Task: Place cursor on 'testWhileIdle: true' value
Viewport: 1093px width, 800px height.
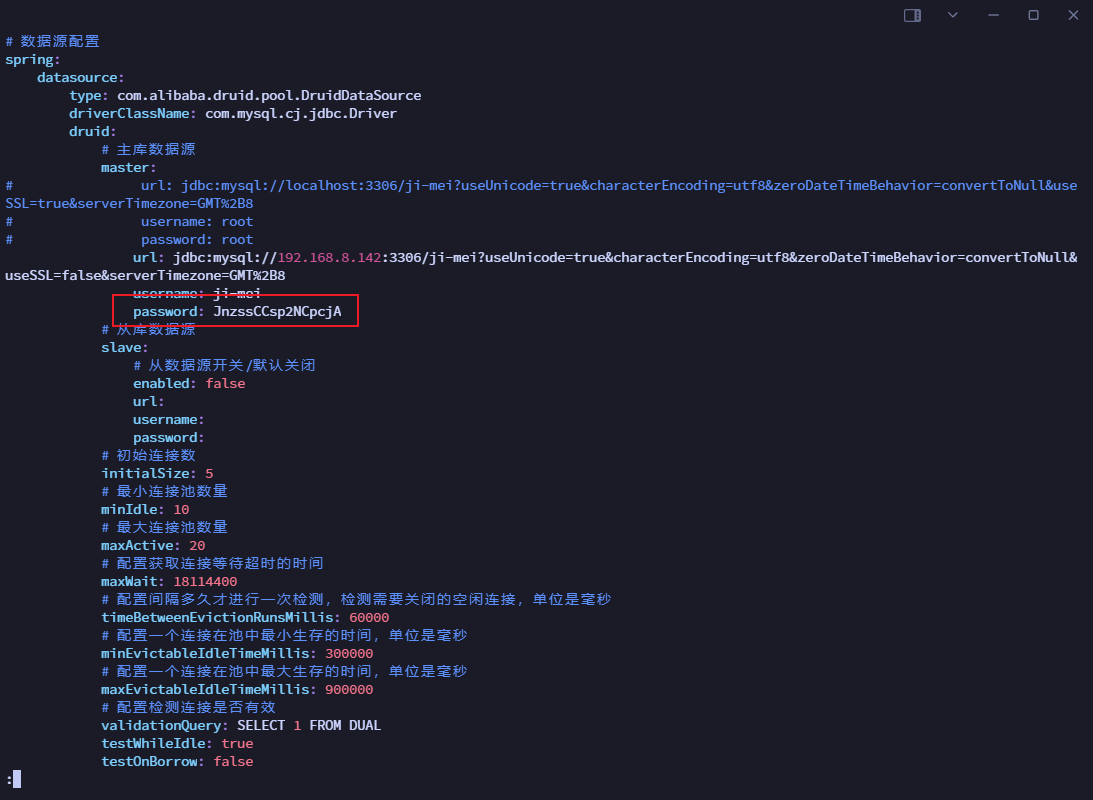Action: (237, 744)
